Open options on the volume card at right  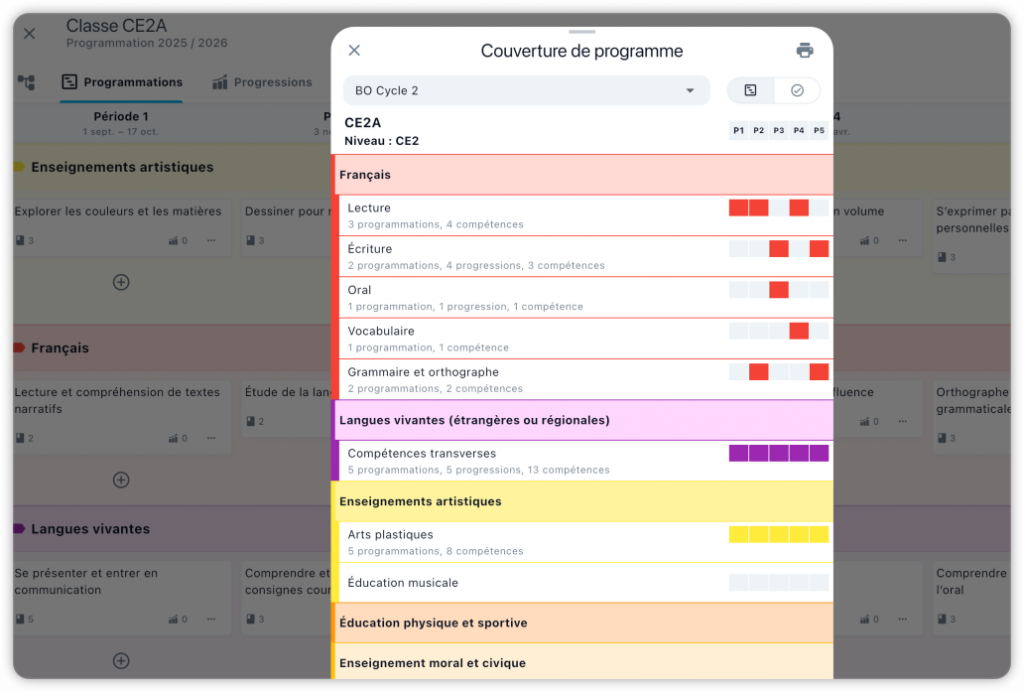[x=902, y=240]
